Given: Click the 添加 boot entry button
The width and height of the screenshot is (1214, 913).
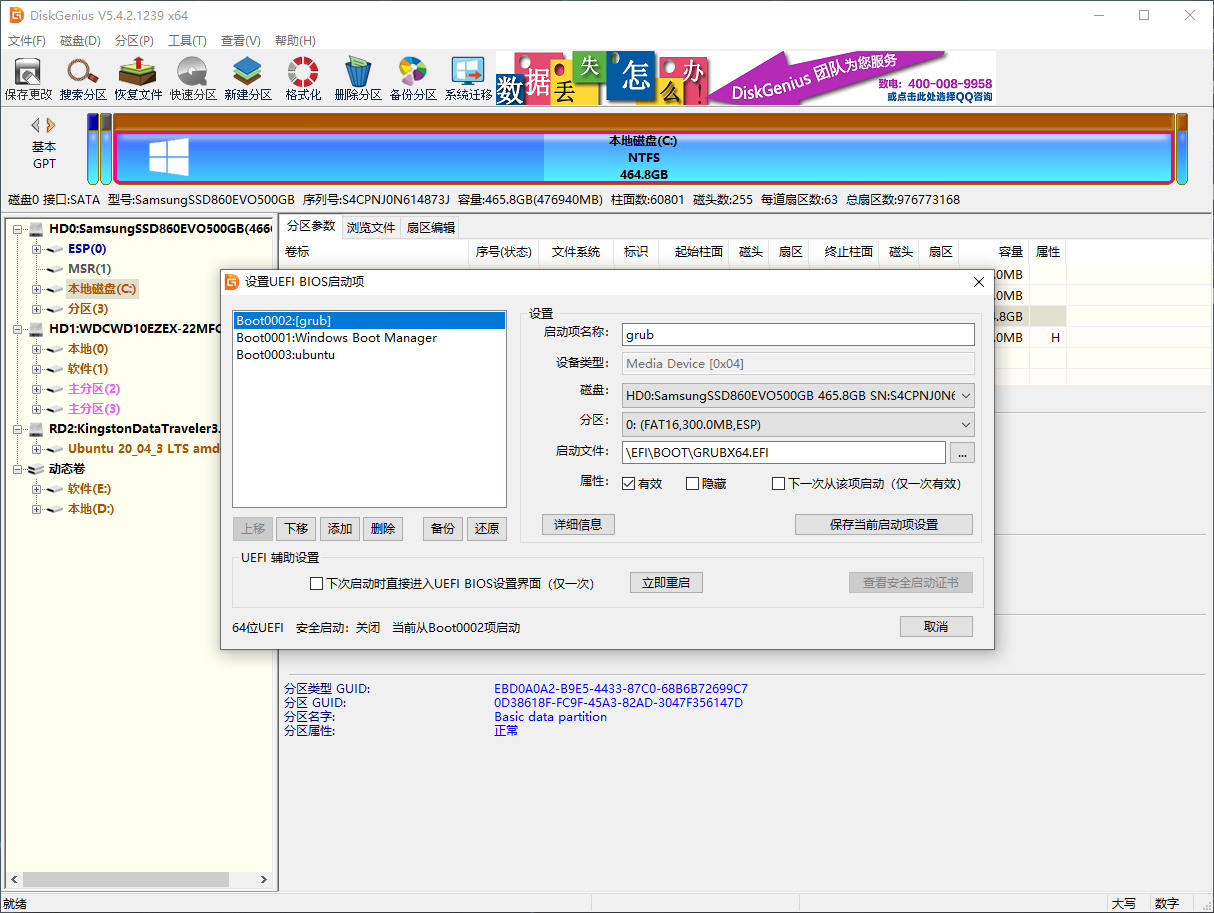Looking at the screenshot, I should click(340, 529).
